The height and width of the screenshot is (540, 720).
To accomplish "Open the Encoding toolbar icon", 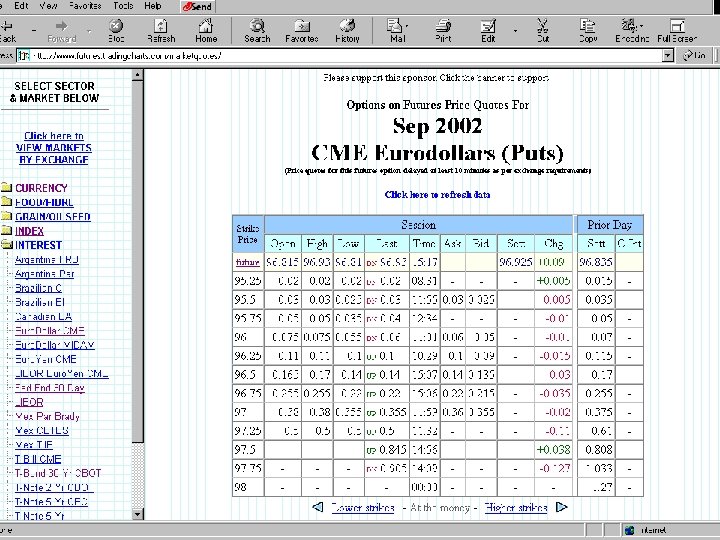I will [632, 31].
